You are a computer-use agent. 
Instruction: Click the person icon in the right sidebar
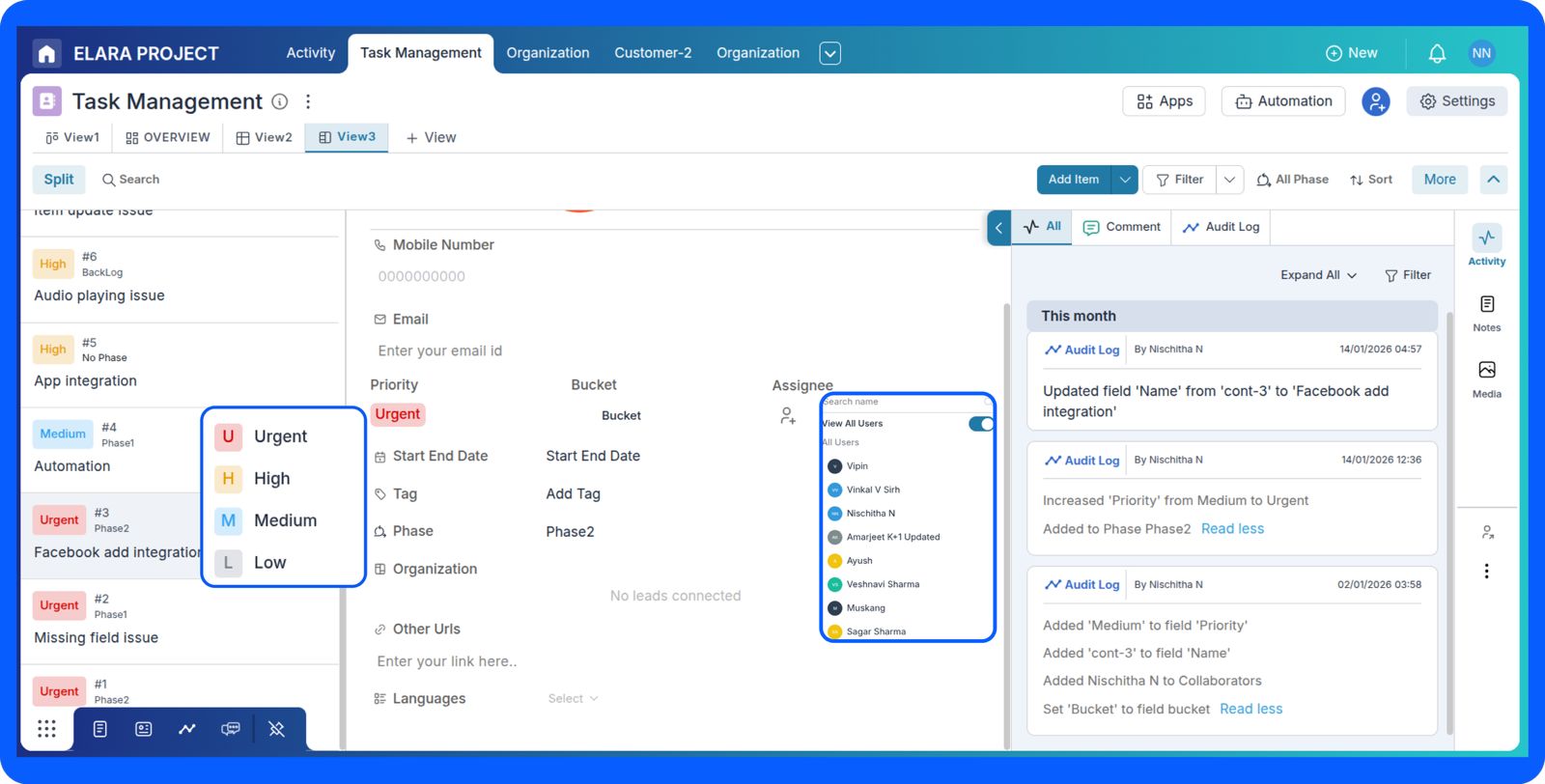pos(1487,532)
